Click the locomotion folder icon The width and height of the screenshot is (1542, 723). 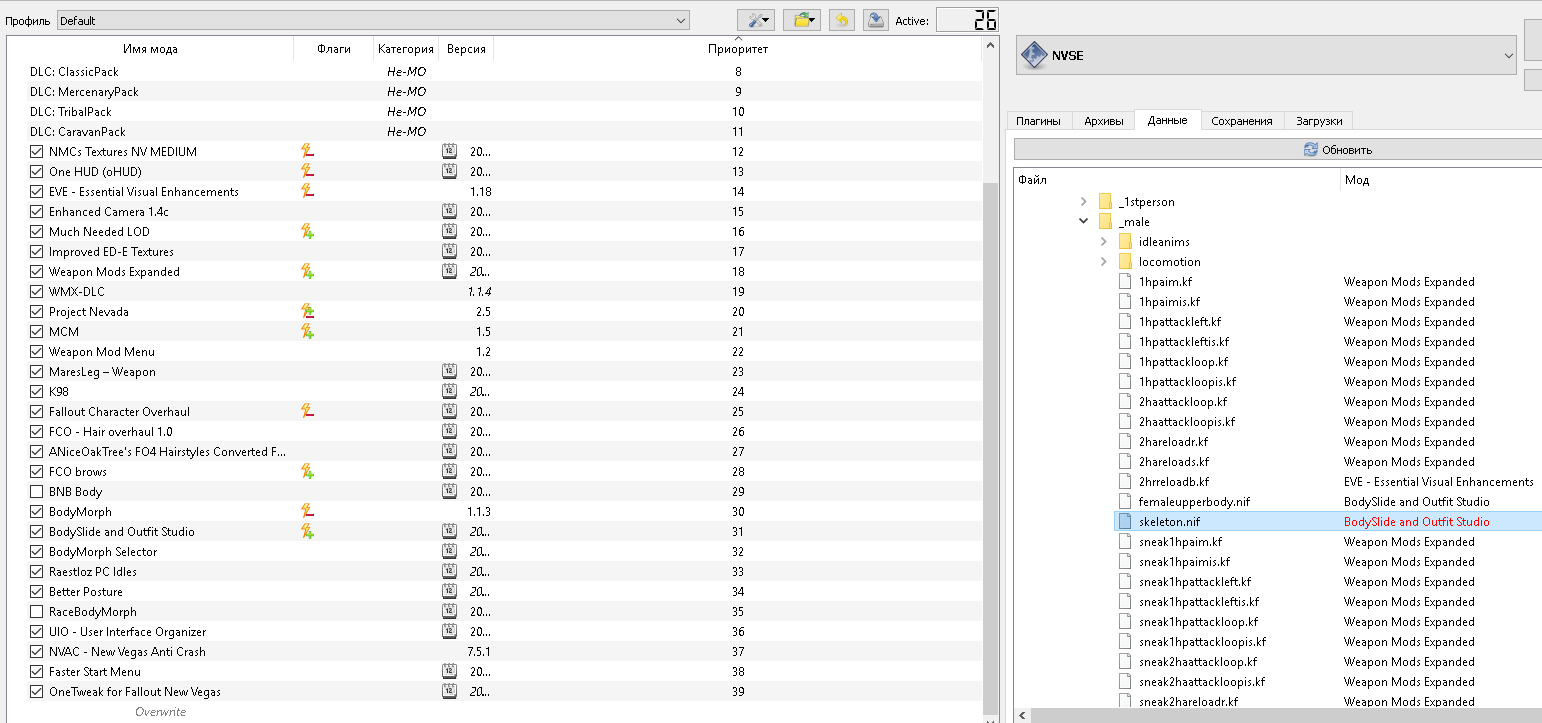point(1125,262)
